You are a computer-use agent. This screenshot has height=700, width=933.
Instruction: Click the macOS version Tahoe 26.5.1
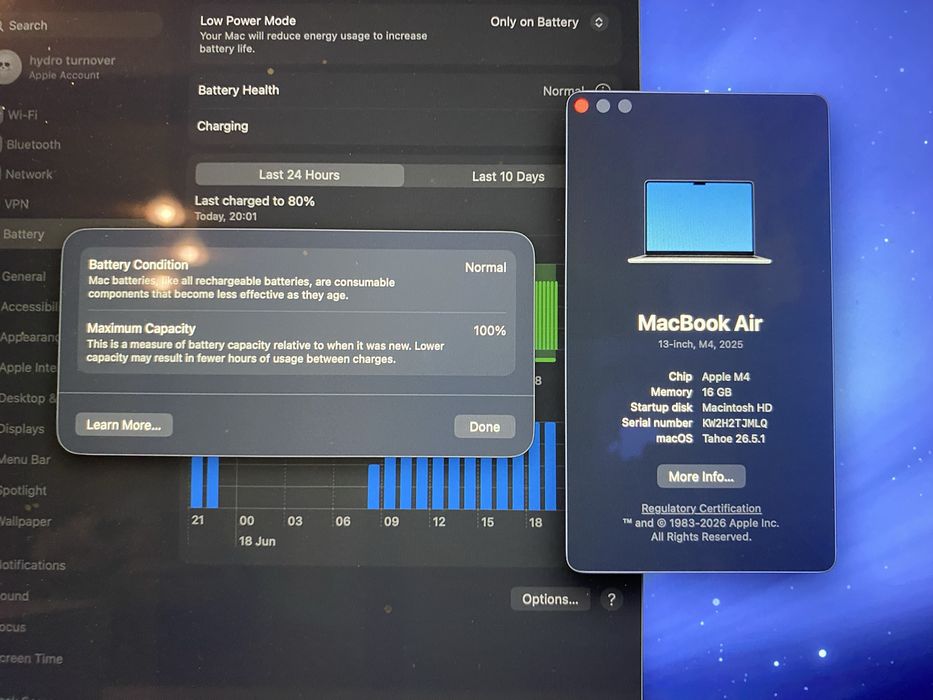tap(734, 439)
